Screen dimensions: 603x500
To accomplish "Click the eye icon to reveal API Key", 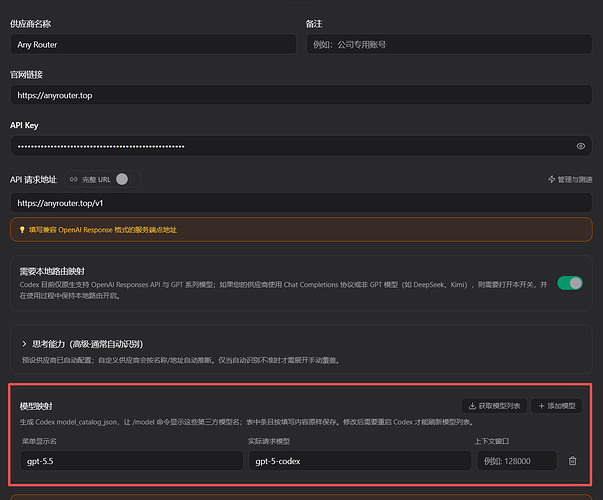I will pyautogui.click(x=581, y=146).
